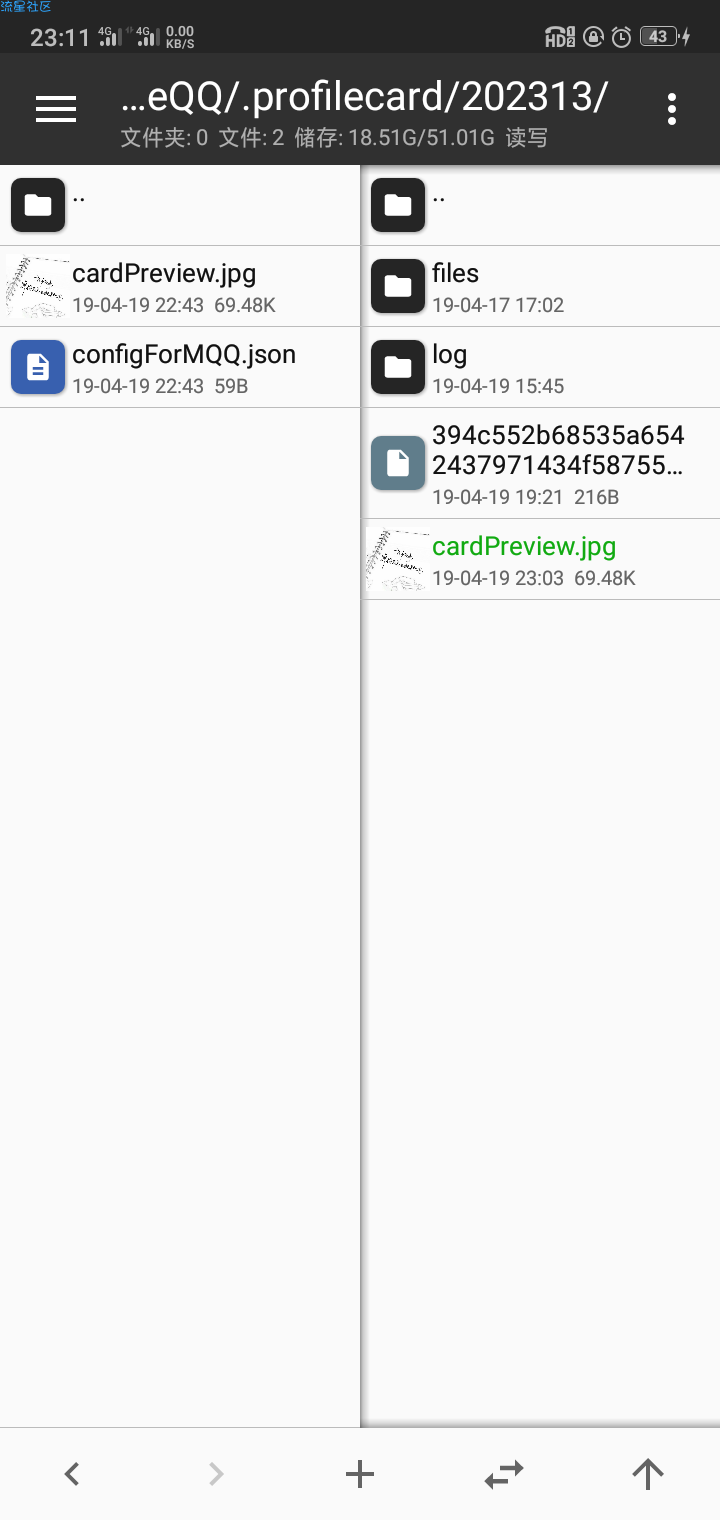Select the configForMQQ.json file name
This screenshot has width=720, height=1520.
click(184, 354)
